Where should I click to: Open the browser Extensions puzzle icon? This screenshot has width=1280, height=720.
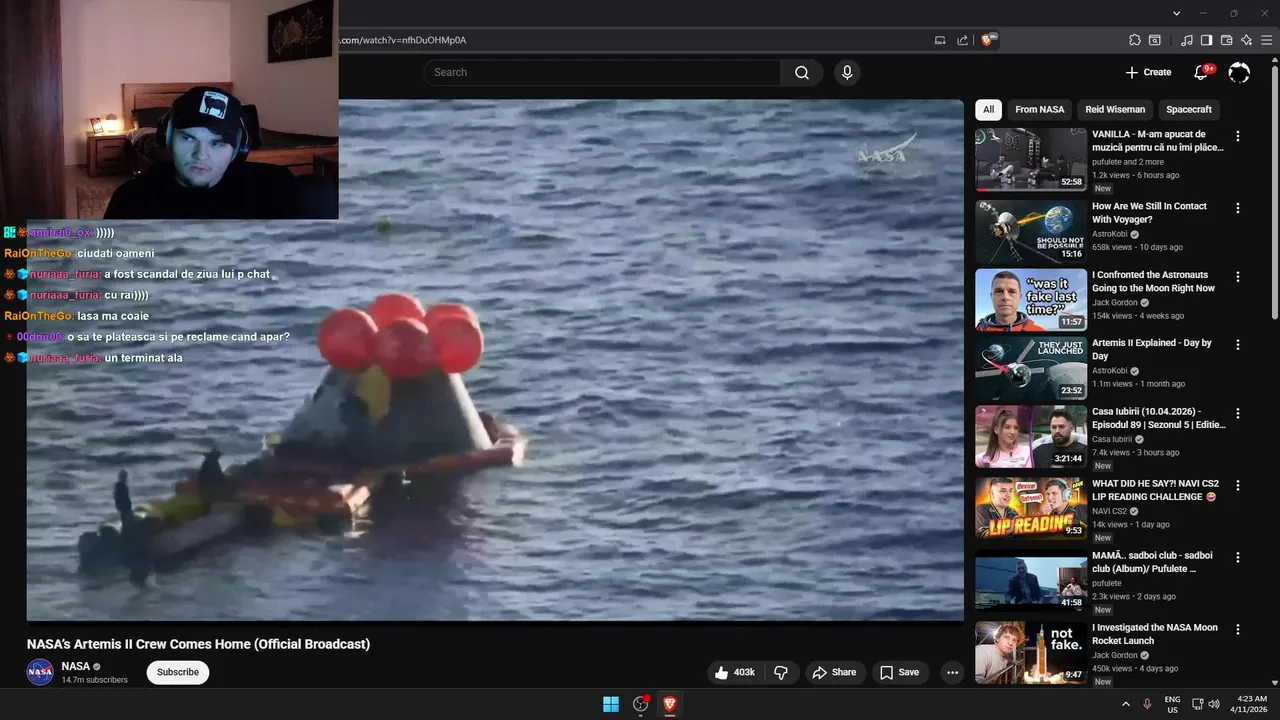pos(1134,40)
